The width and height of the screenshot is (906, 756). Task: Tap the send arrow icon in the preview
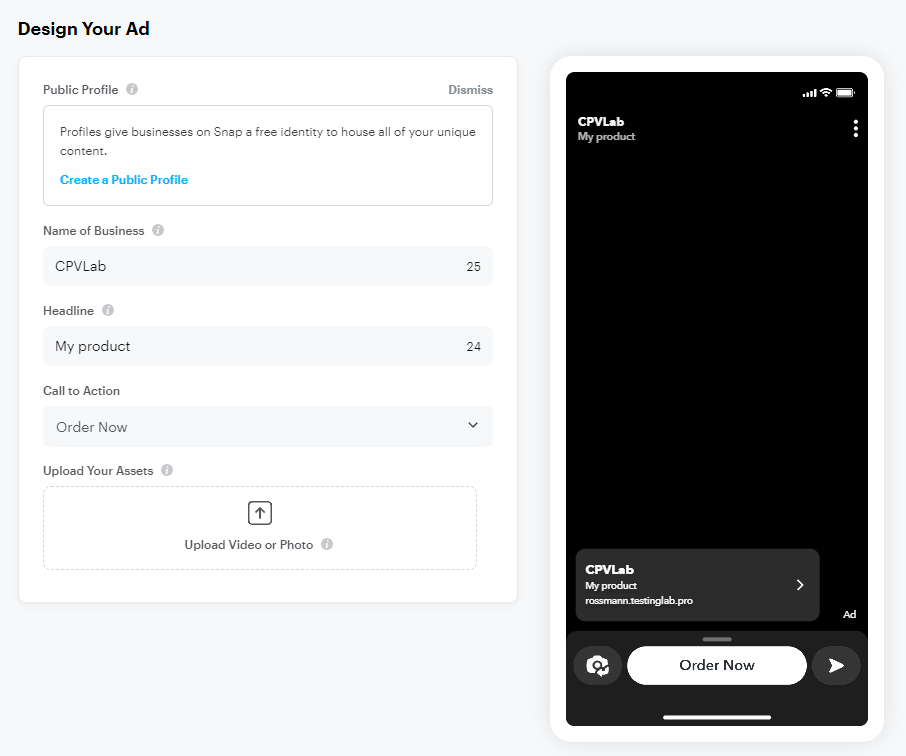click(x=836, y=666)
